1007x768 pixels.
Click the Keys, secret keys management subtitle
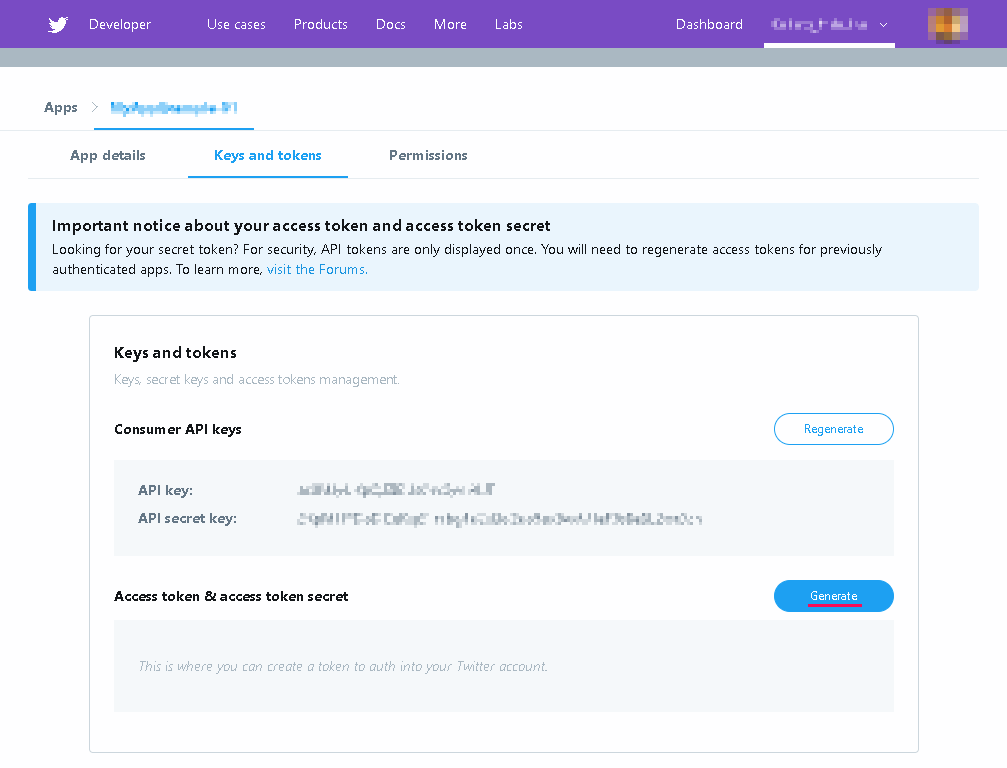pyautogui.click(x=257, y=380)
